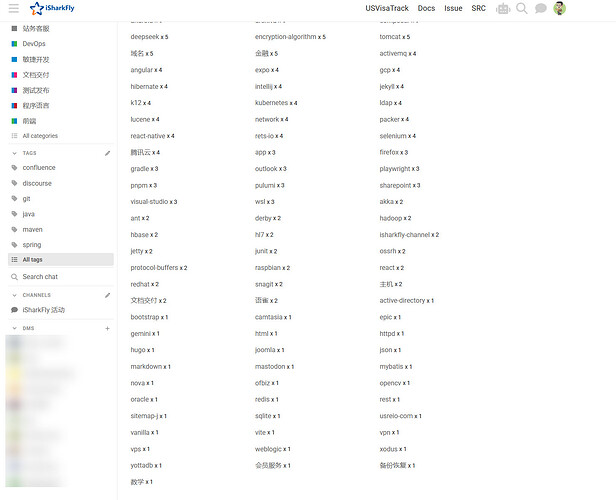
Task: Open the 腾讯云 x 4 tag
Action: coord(145,152)
